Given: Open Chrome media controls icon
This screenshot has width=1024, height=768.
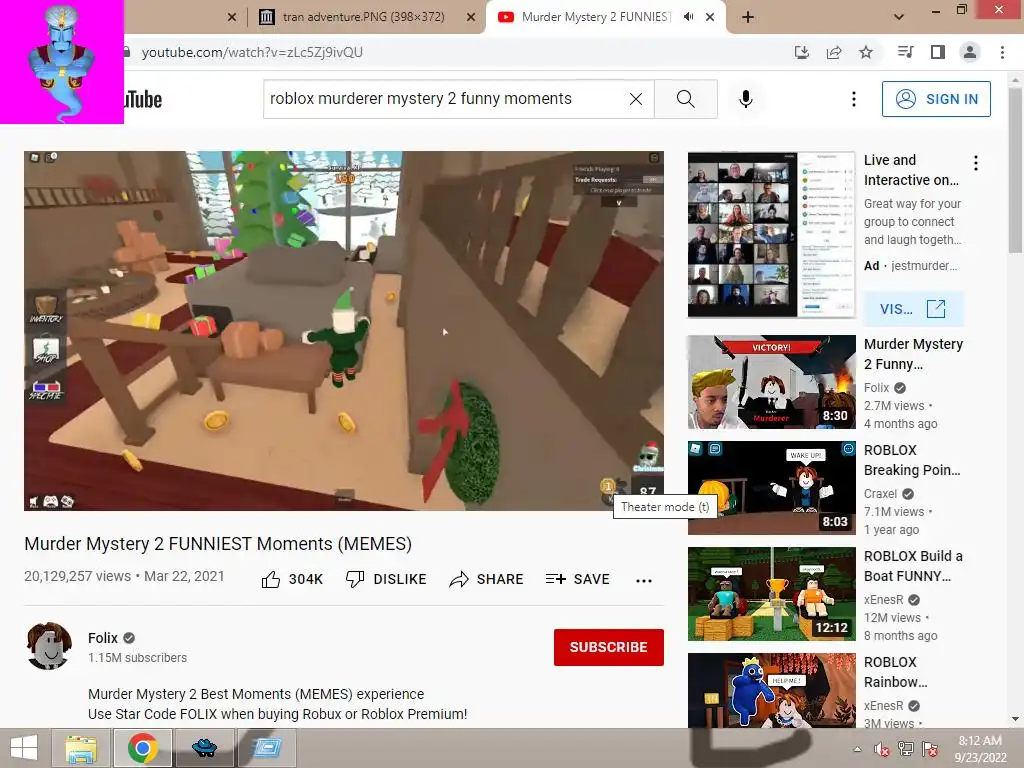Looking at the screenshot, I should coord(905,52).
